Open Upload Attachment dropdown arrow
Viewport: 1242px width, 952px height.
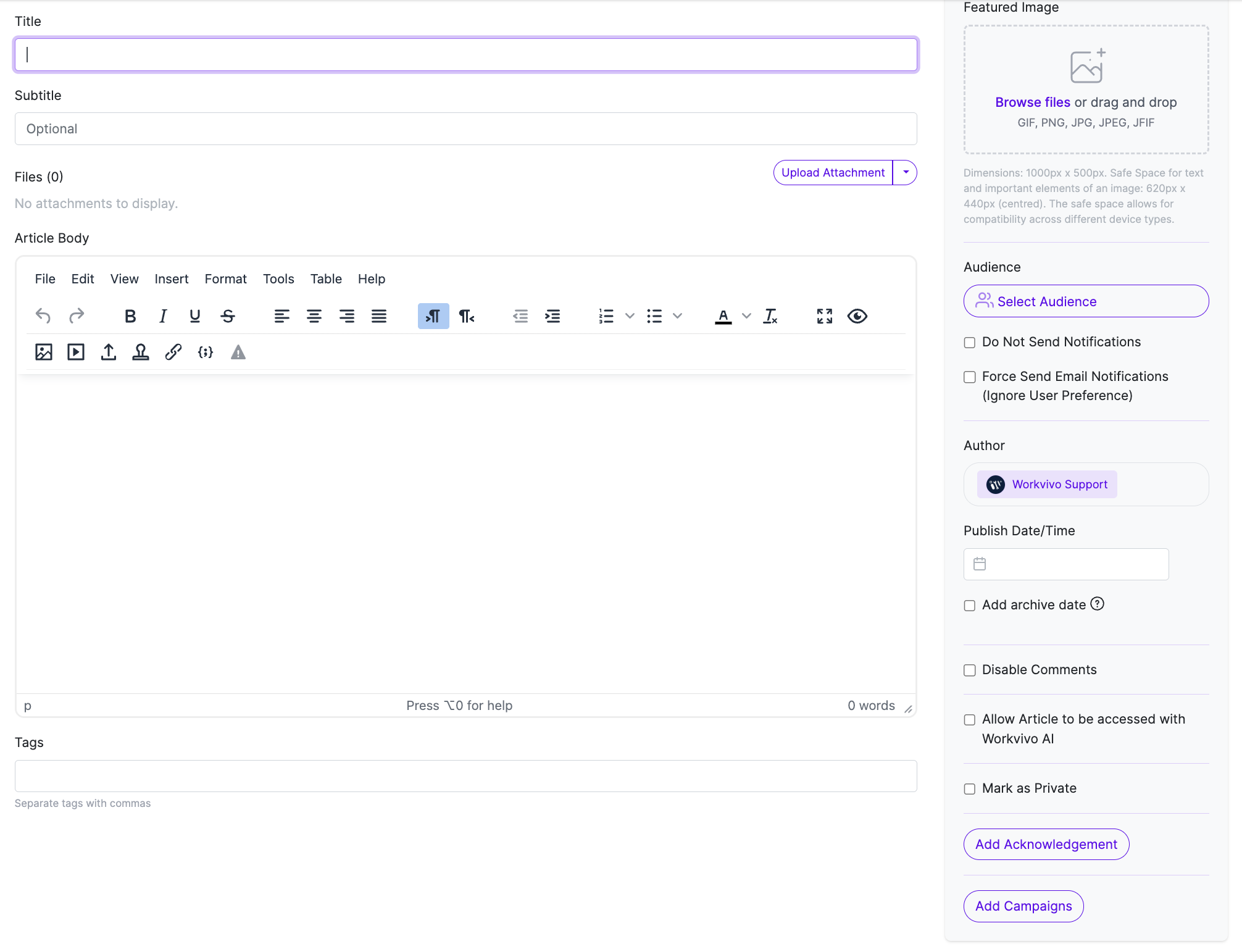point(906,173)
